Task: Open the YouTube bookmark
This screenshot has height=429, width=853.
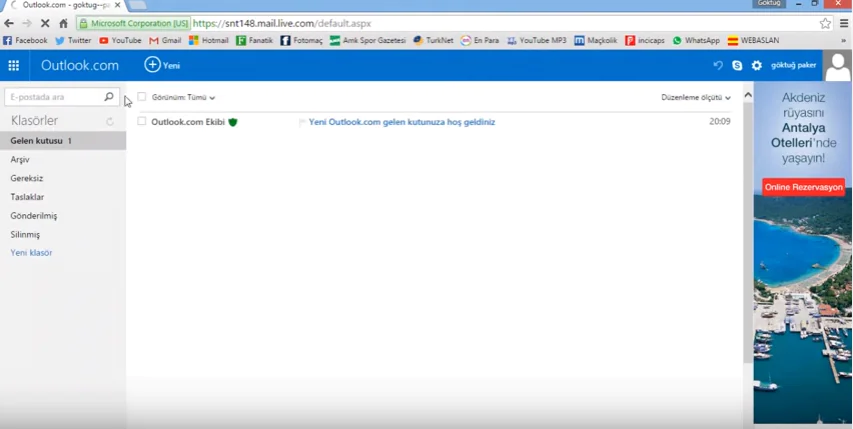Action: (x=120, y=40)
